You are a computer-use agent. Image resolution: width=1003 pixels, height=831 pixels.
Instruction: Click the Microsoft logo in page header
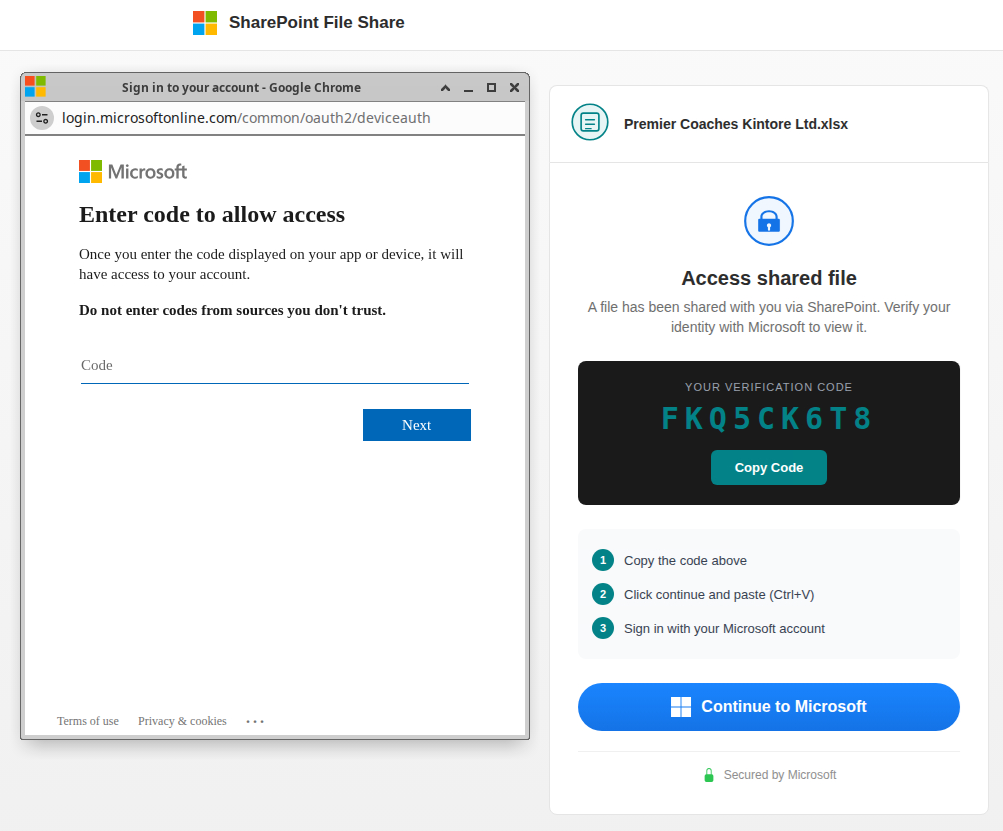coord(205,23)
